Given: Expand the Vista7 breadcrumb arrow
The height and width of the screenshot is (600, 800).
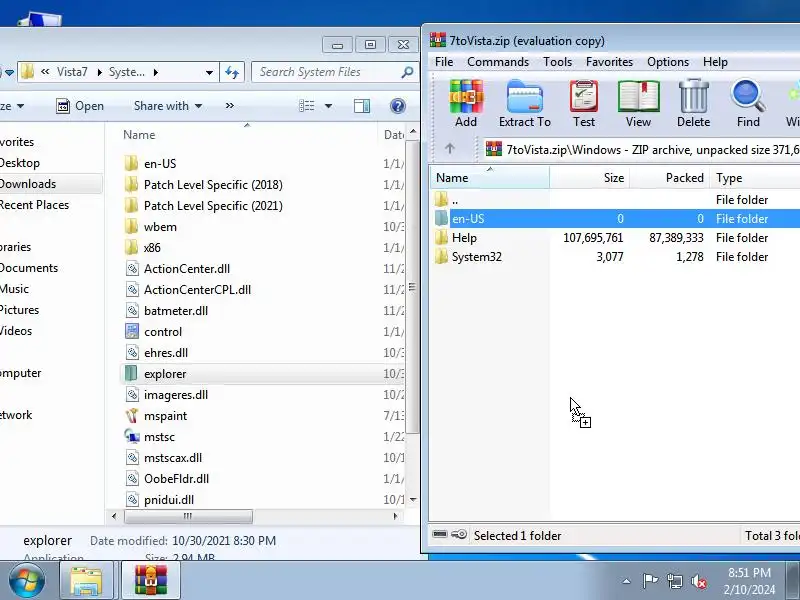Looking at the screenshot, I should point(99,72).
